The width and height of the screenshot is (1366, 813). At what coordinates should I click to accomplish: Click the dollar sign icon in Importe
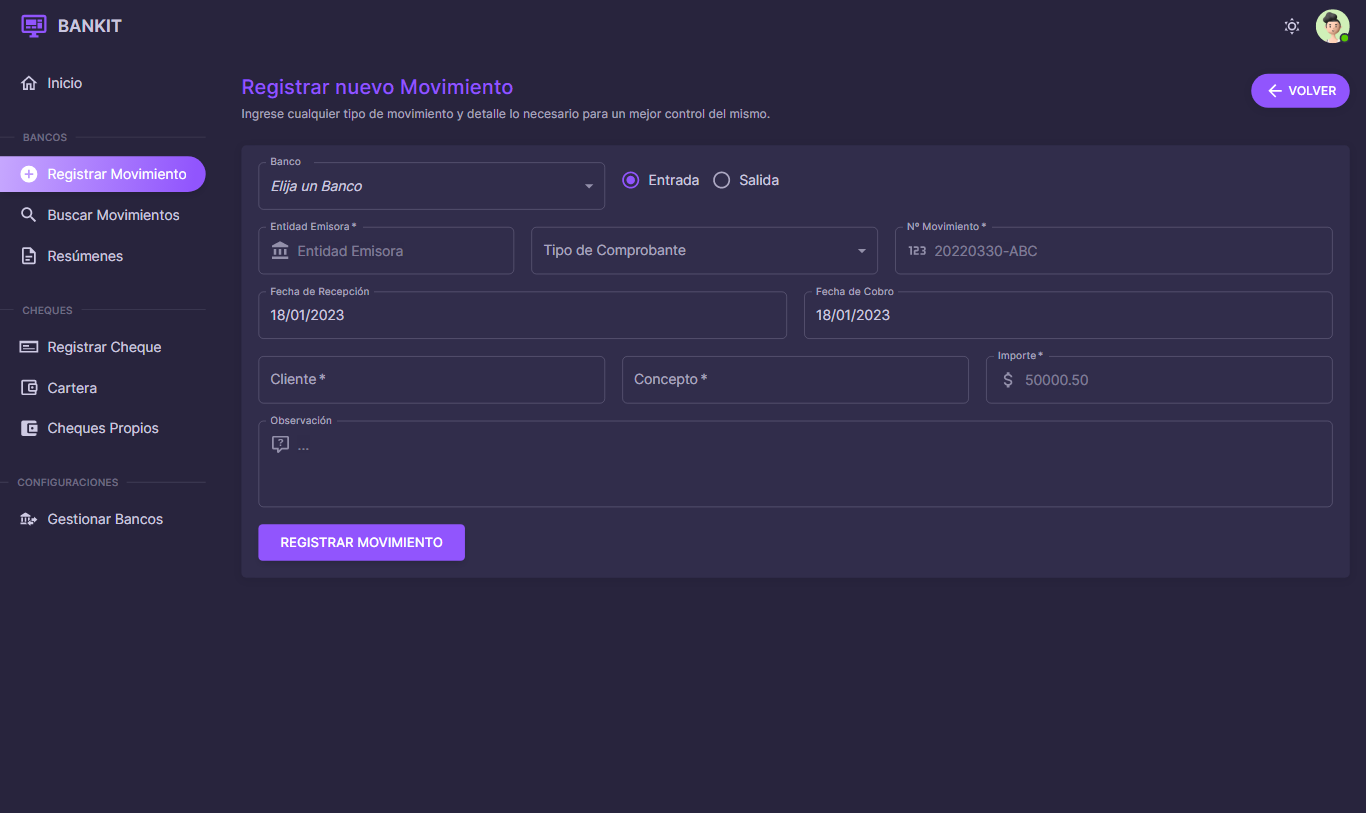pos(1007,380)
